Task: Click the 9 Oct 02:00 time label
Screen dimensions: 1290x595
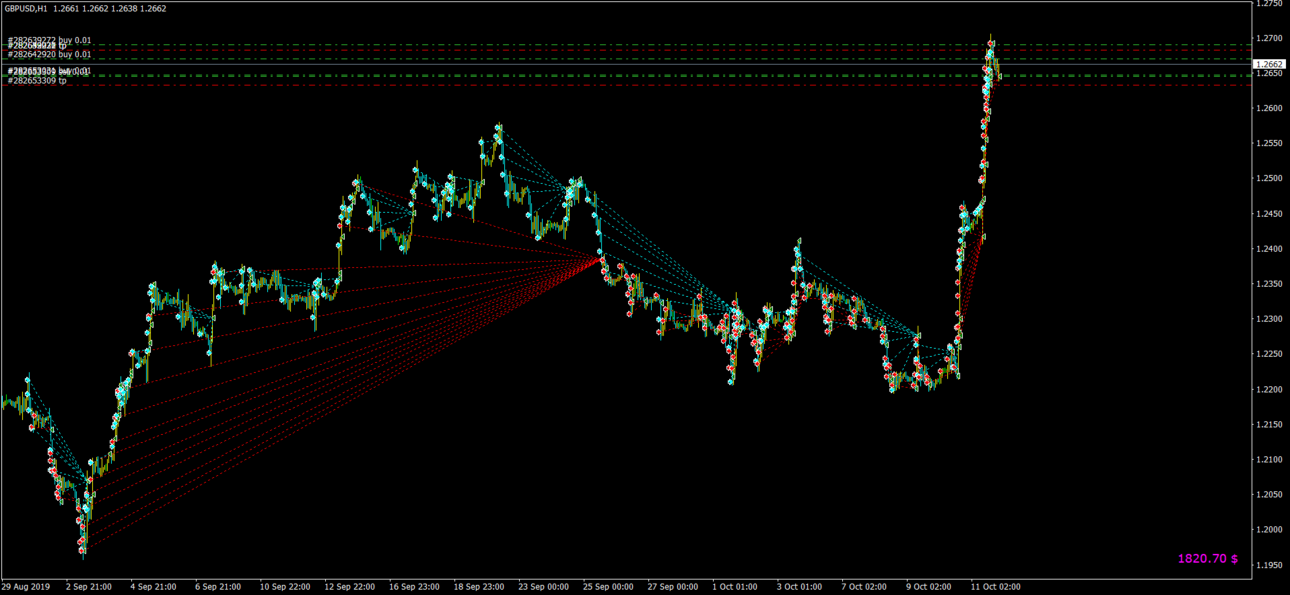Action: pyautogui.click(x=929, y=587)
